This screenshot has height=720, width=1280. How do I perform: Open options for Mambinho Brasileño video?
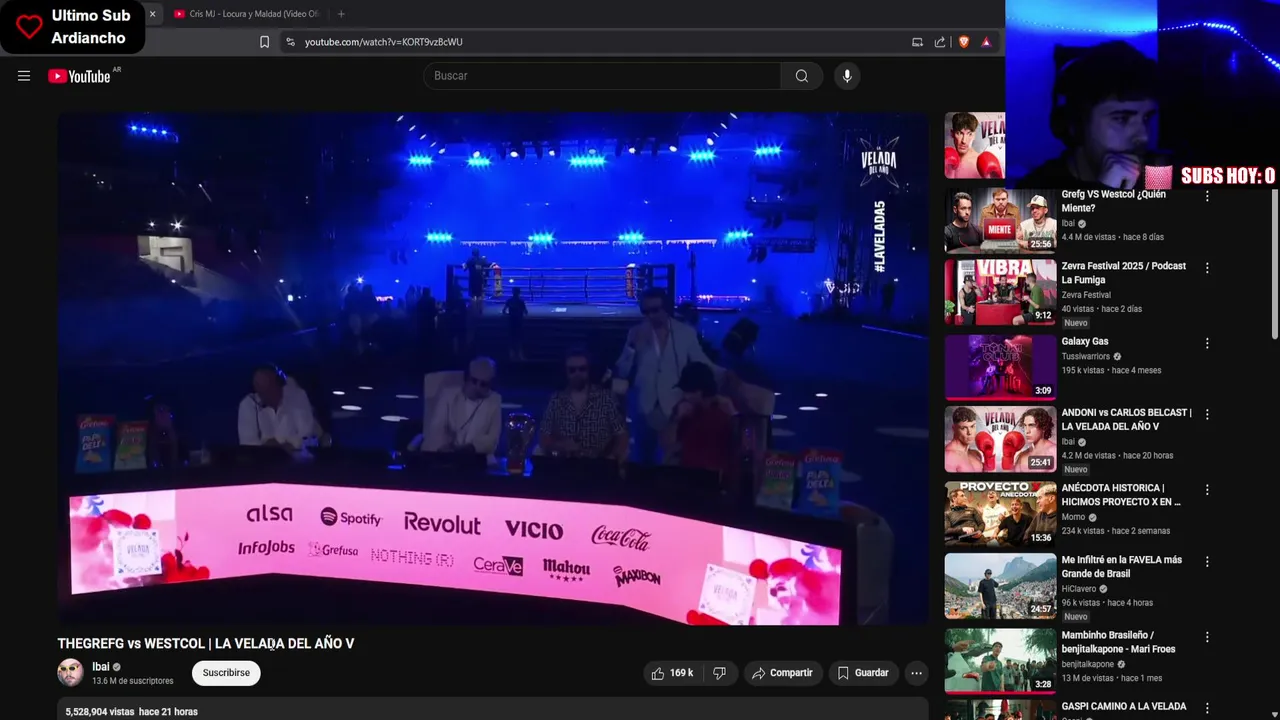pos(1207,637)
